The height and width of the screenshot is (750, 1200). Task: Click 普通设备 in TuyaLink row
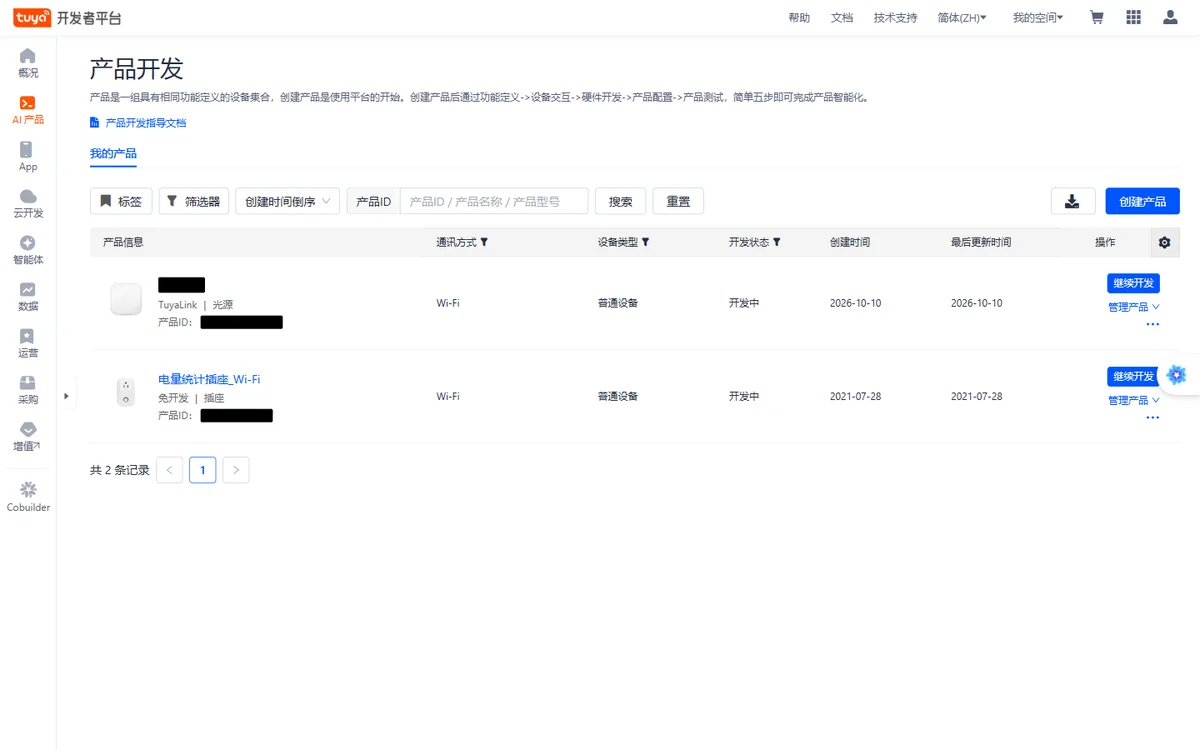(618, 303)
